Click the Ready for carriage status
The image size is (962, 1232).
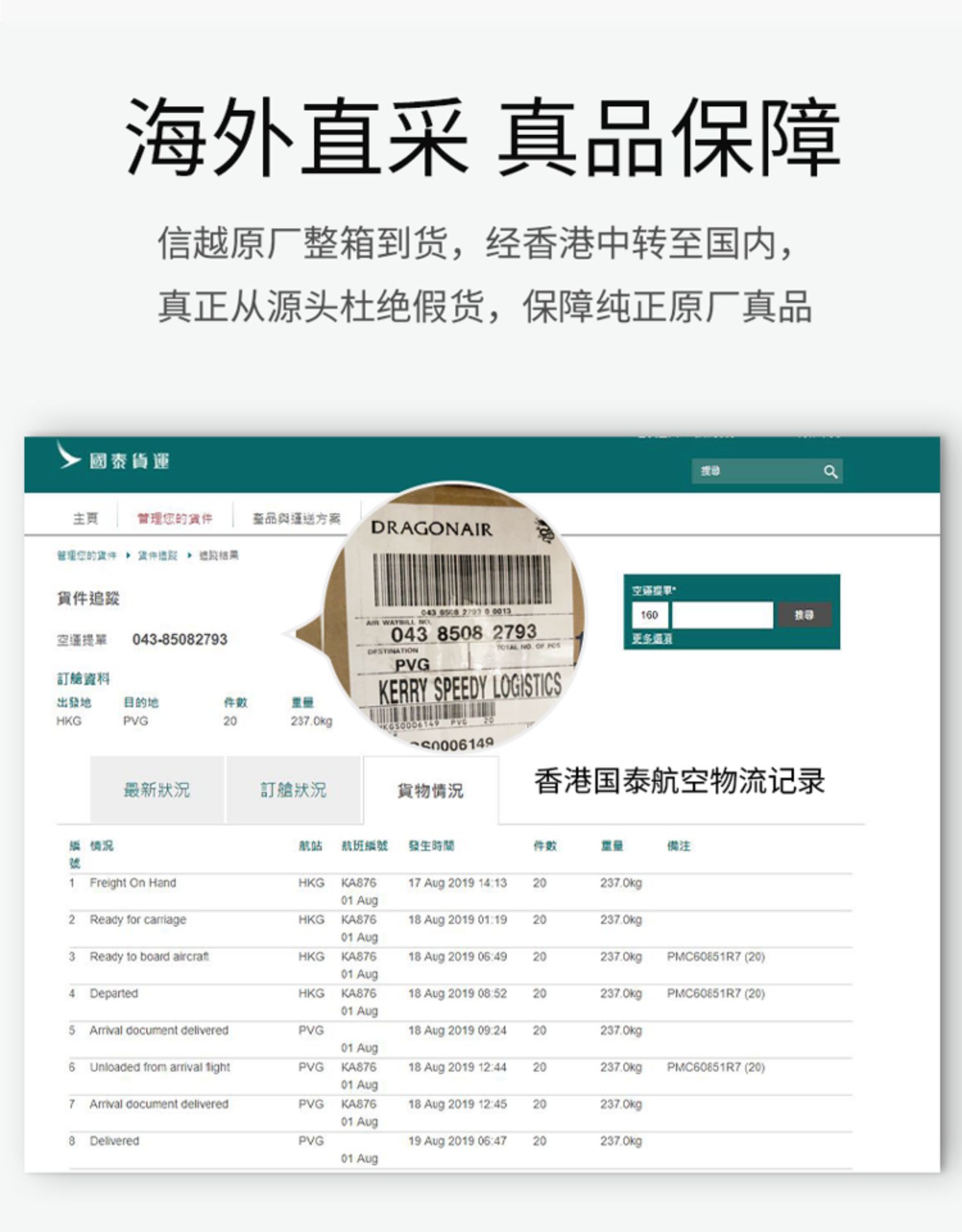click(138, 920)
